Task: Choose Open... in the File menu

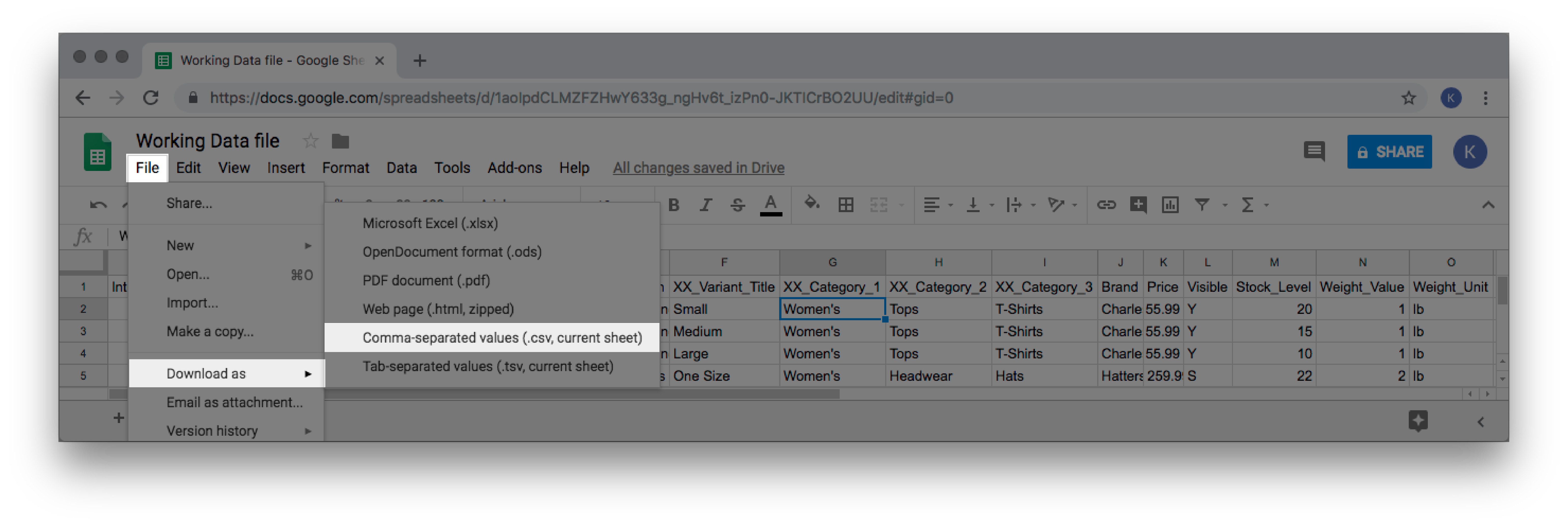Action: (x=226, y=274)
